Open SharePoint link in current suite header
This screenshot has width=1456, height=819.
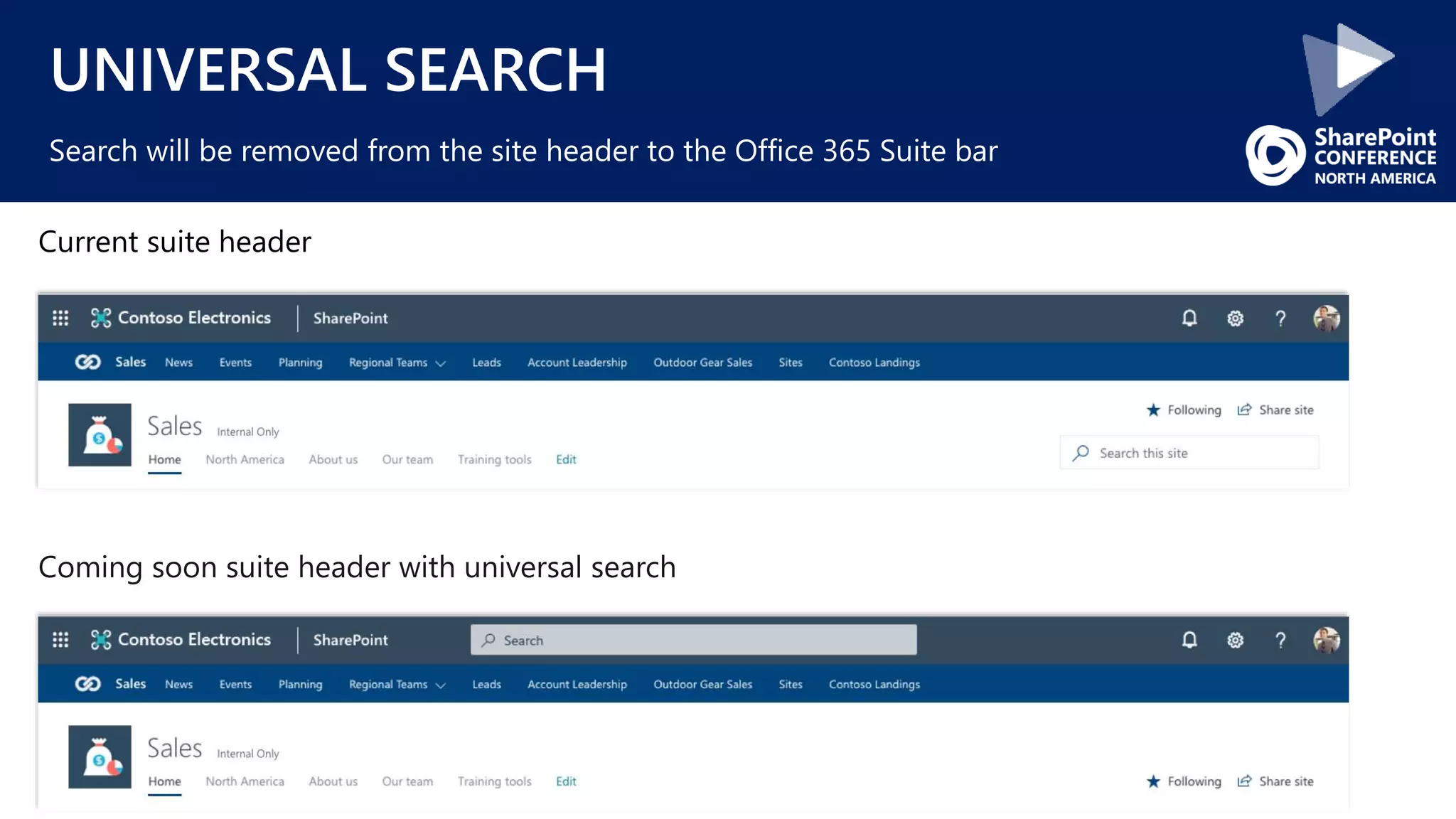350,318
